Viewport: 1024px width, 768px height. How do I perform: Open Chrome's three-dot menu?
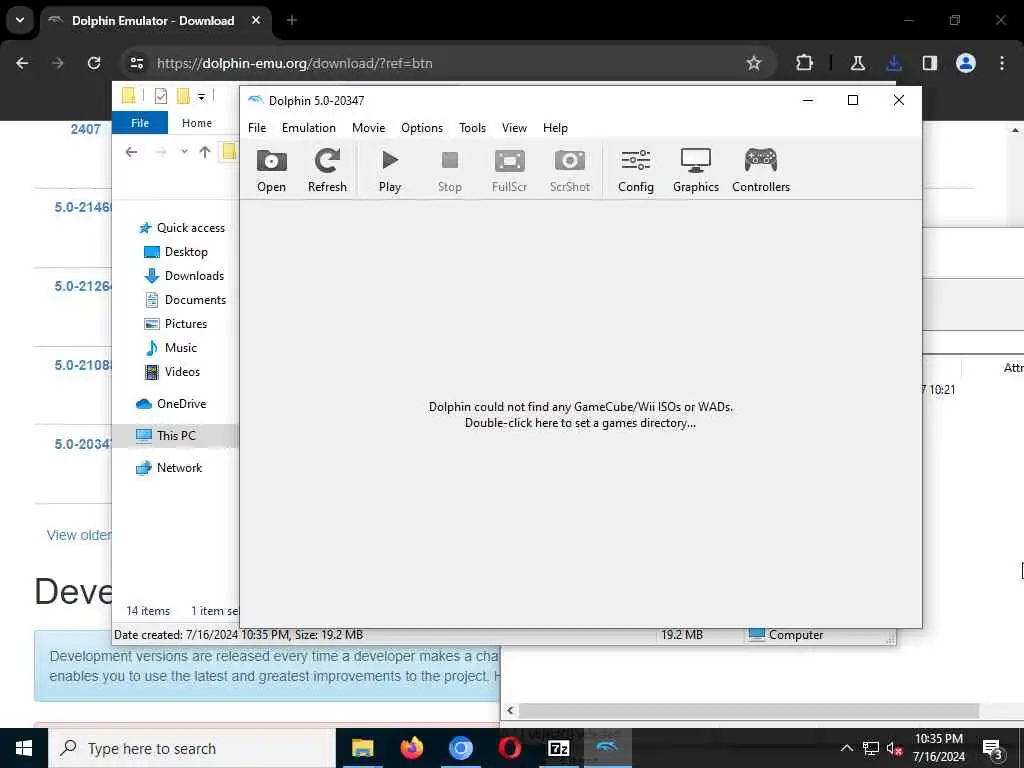pos(1002,63)
